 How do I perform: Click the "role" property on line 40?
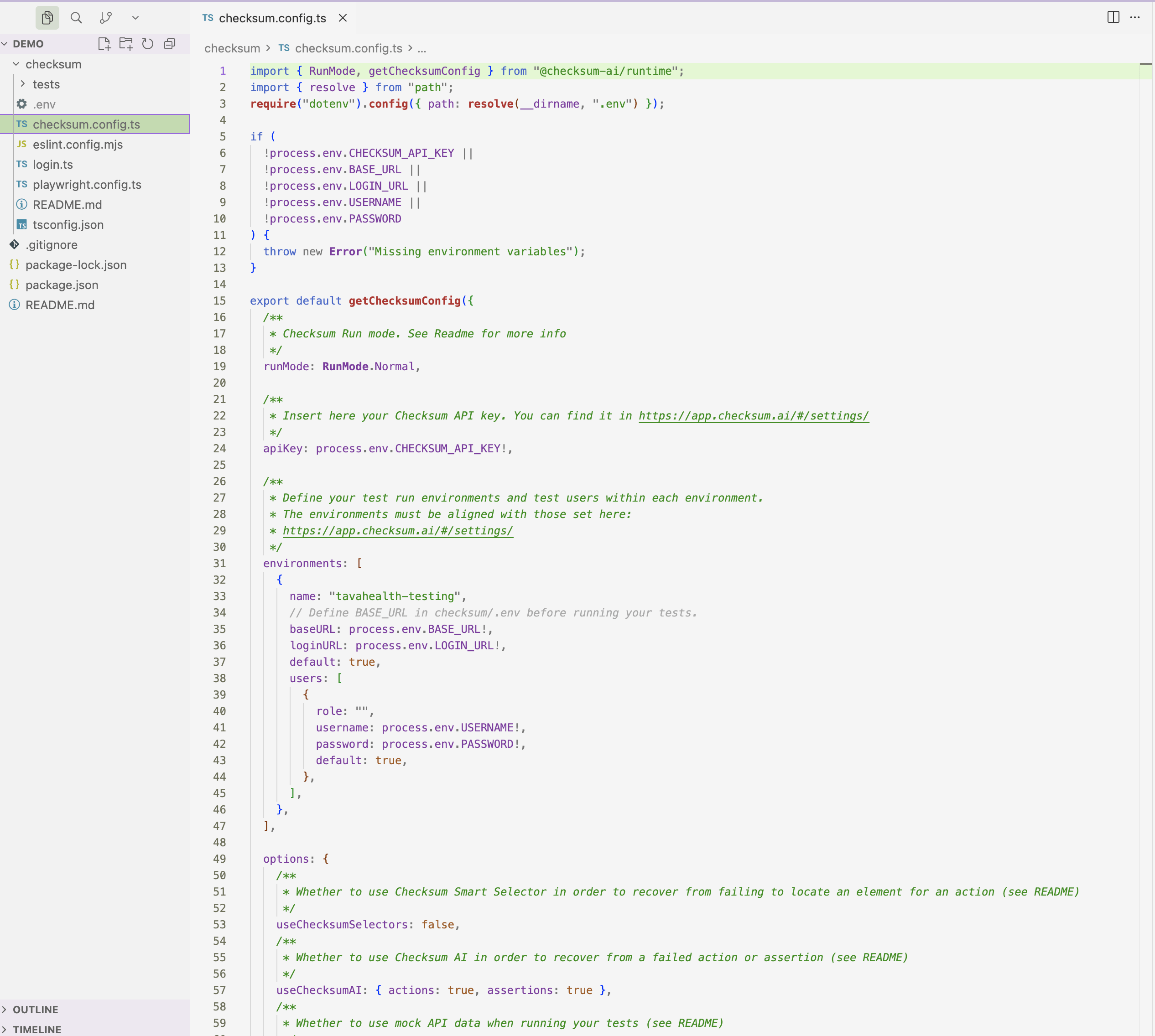pyautogui.click(x=329, y=711)
